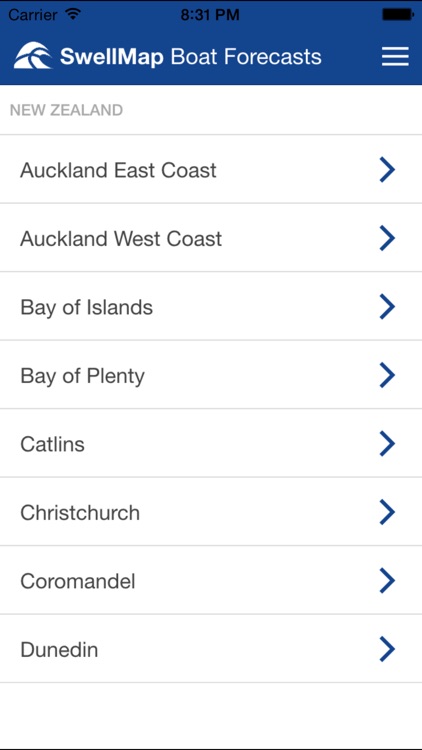Tap chevron arrow beside Dunedin
The image size is (422, 750).
coord(387,649)
